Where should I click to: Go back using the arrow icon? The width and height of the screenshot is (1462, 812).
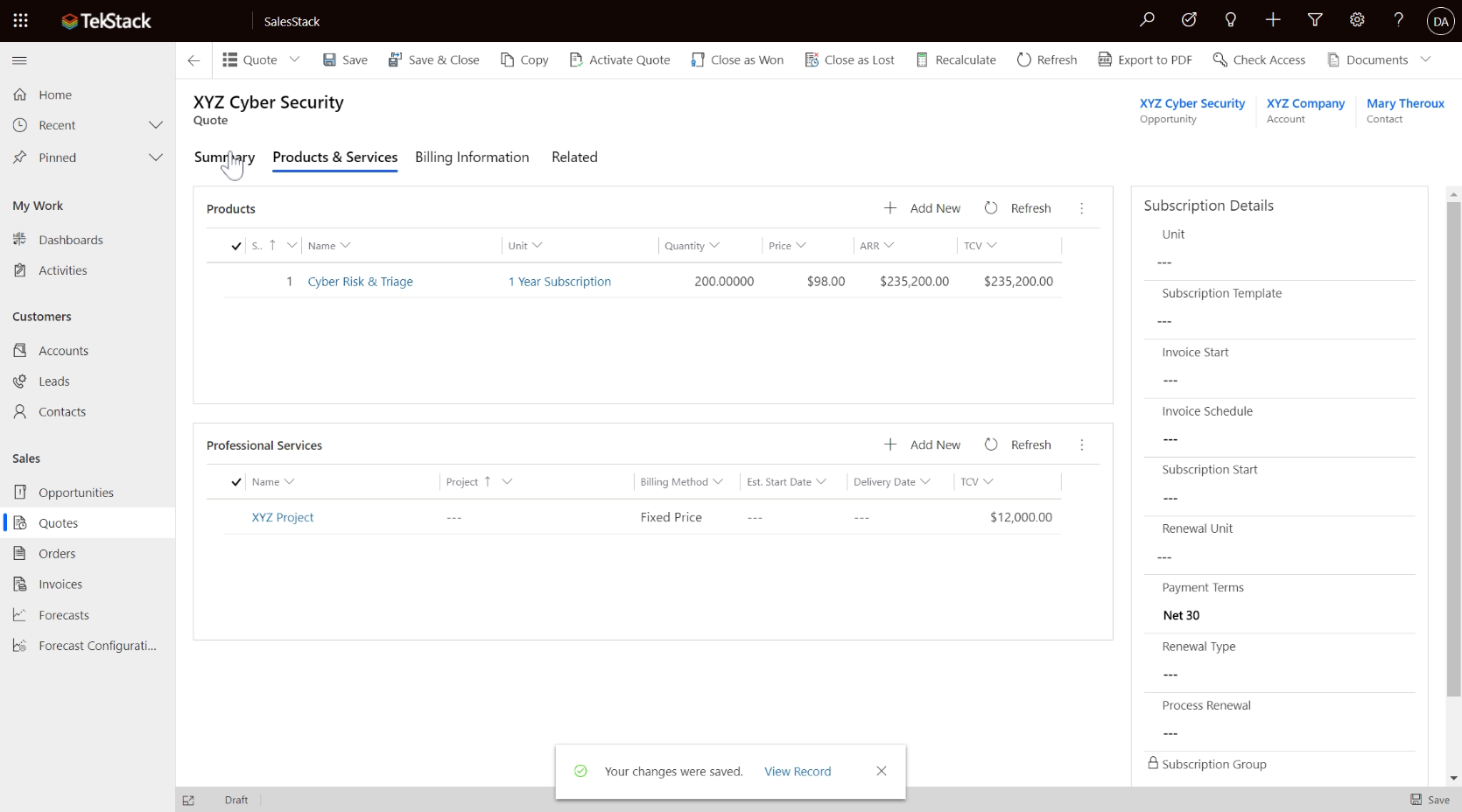(x=193, y=60)
